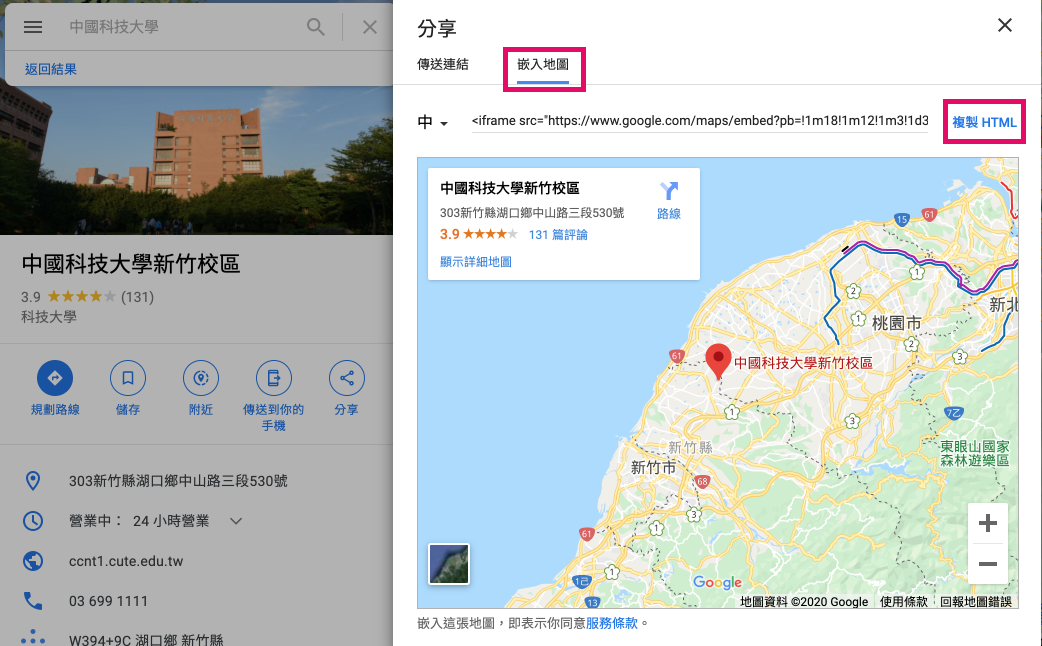Select the 嵌入地圖 tab
Viewport: 1042px width, 646px height.
click(543, 64)
